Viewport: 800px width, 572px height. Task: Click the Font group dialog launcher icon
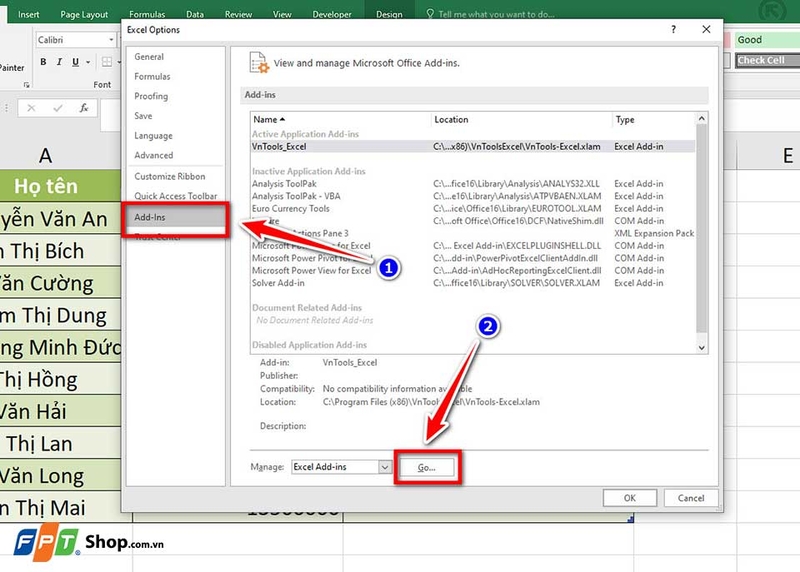click(27, 85)
